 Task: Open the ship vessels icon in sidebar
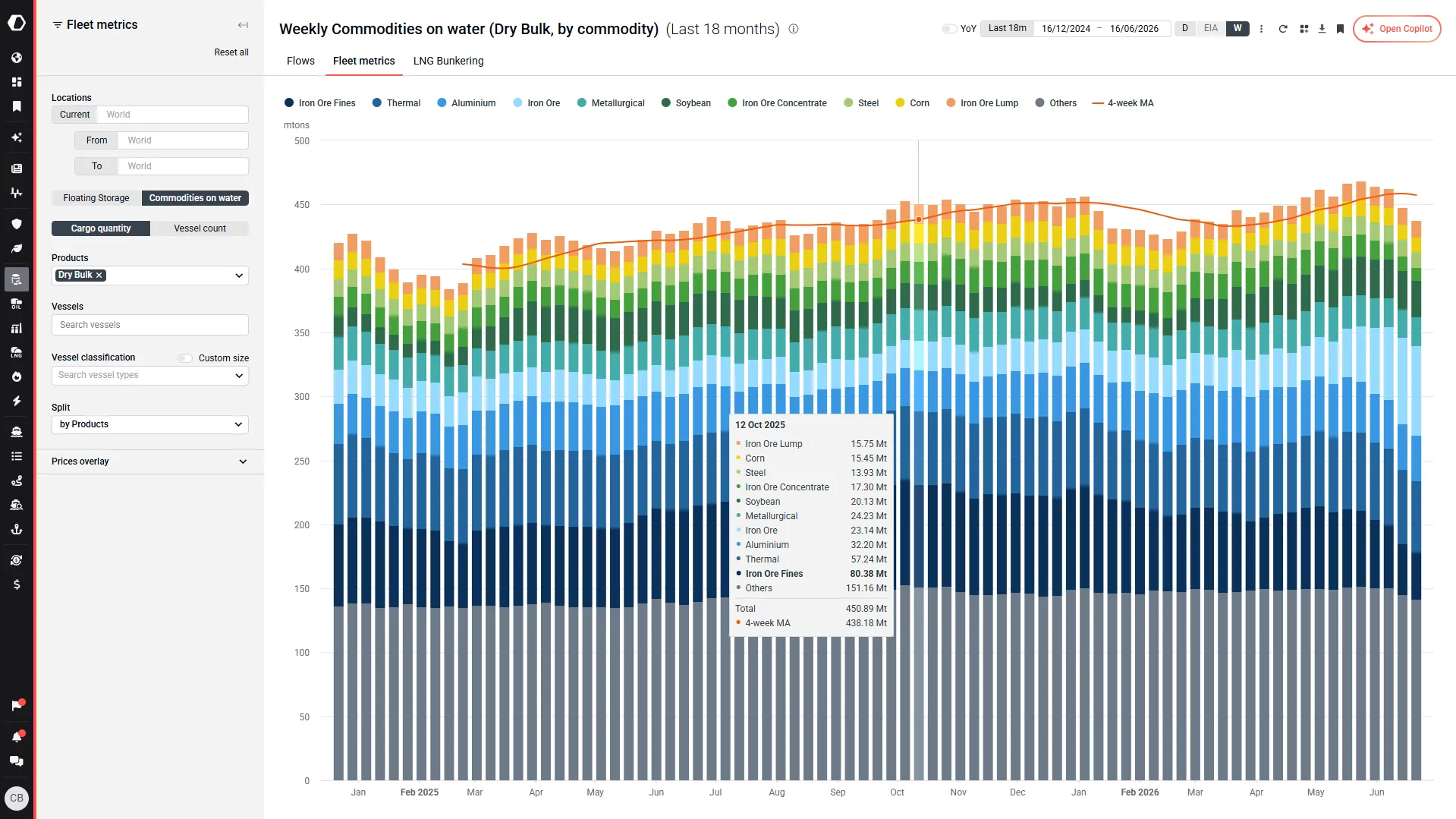[17, 432]
